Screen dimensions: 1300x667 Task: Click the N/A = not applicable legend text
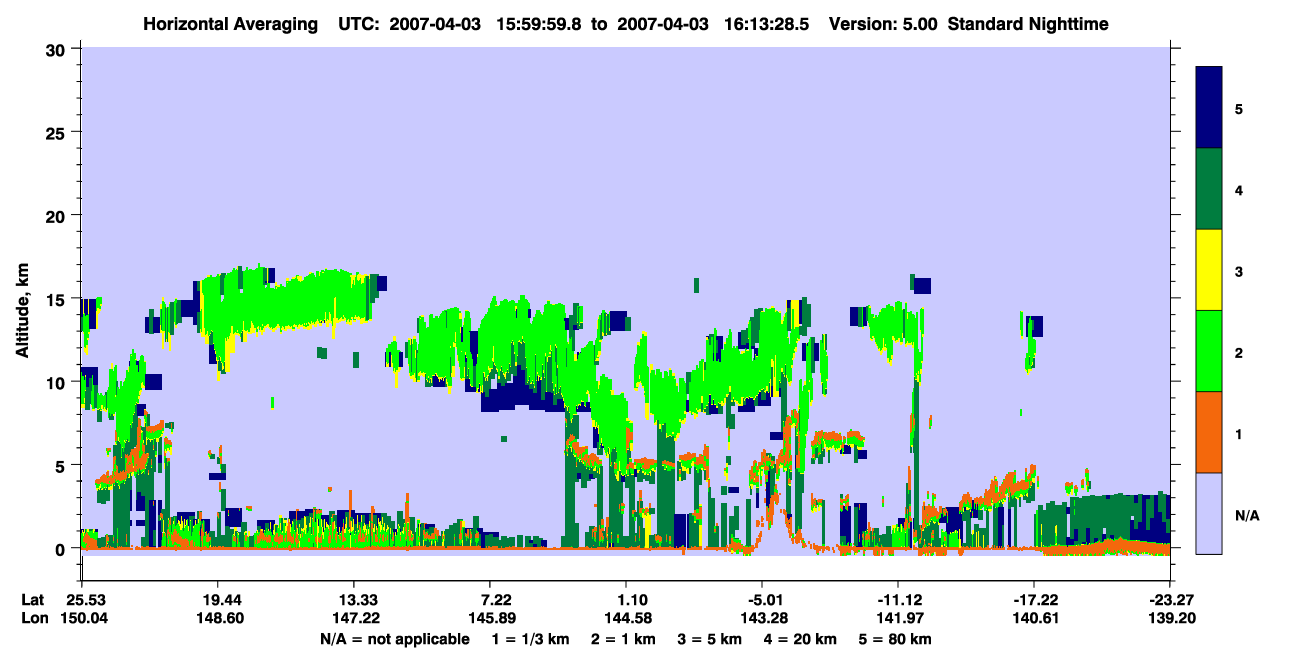click(x=394, y=639)
